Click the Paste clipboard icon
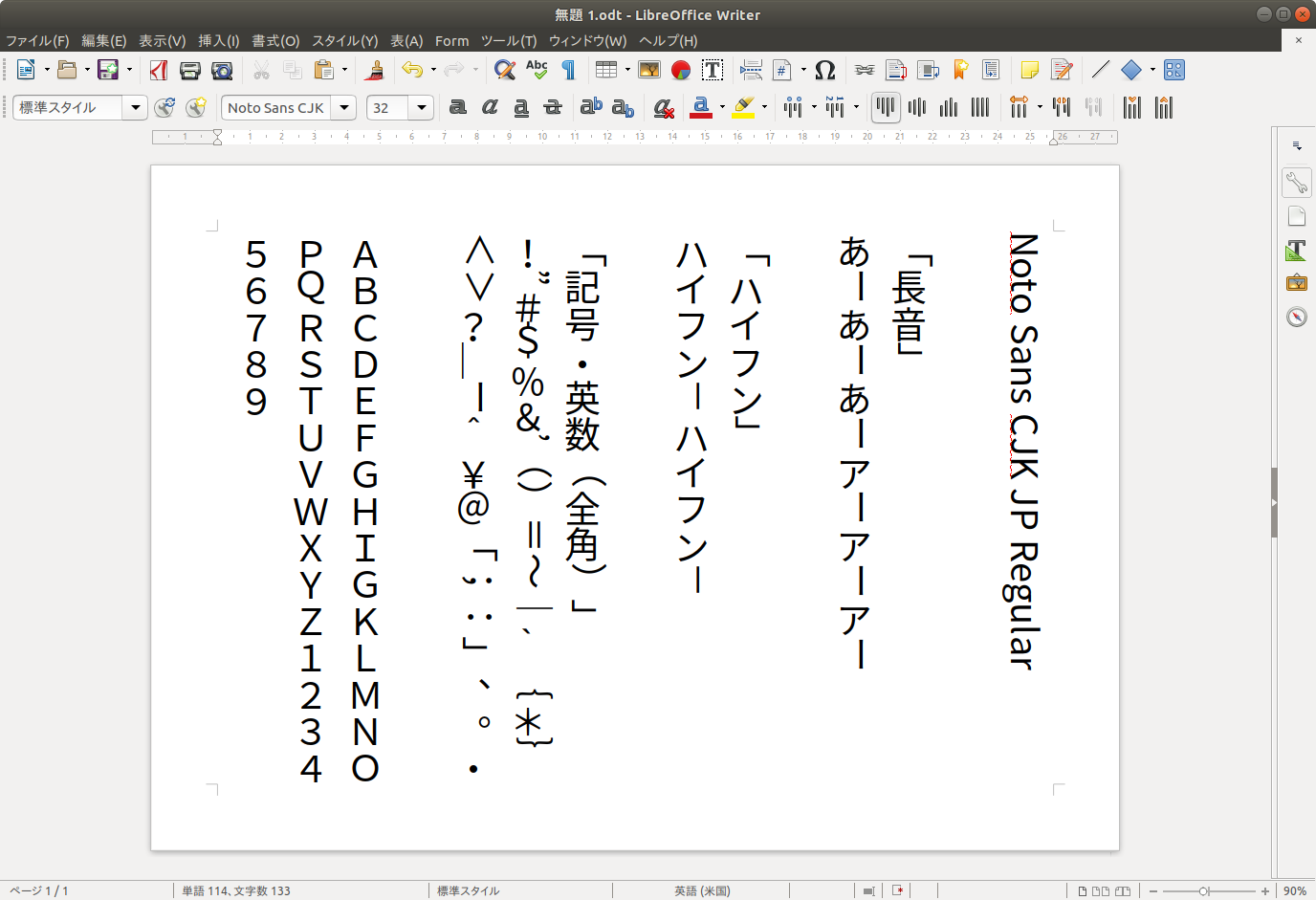This screenshot has height=900, width=1316. coord(324,70)
